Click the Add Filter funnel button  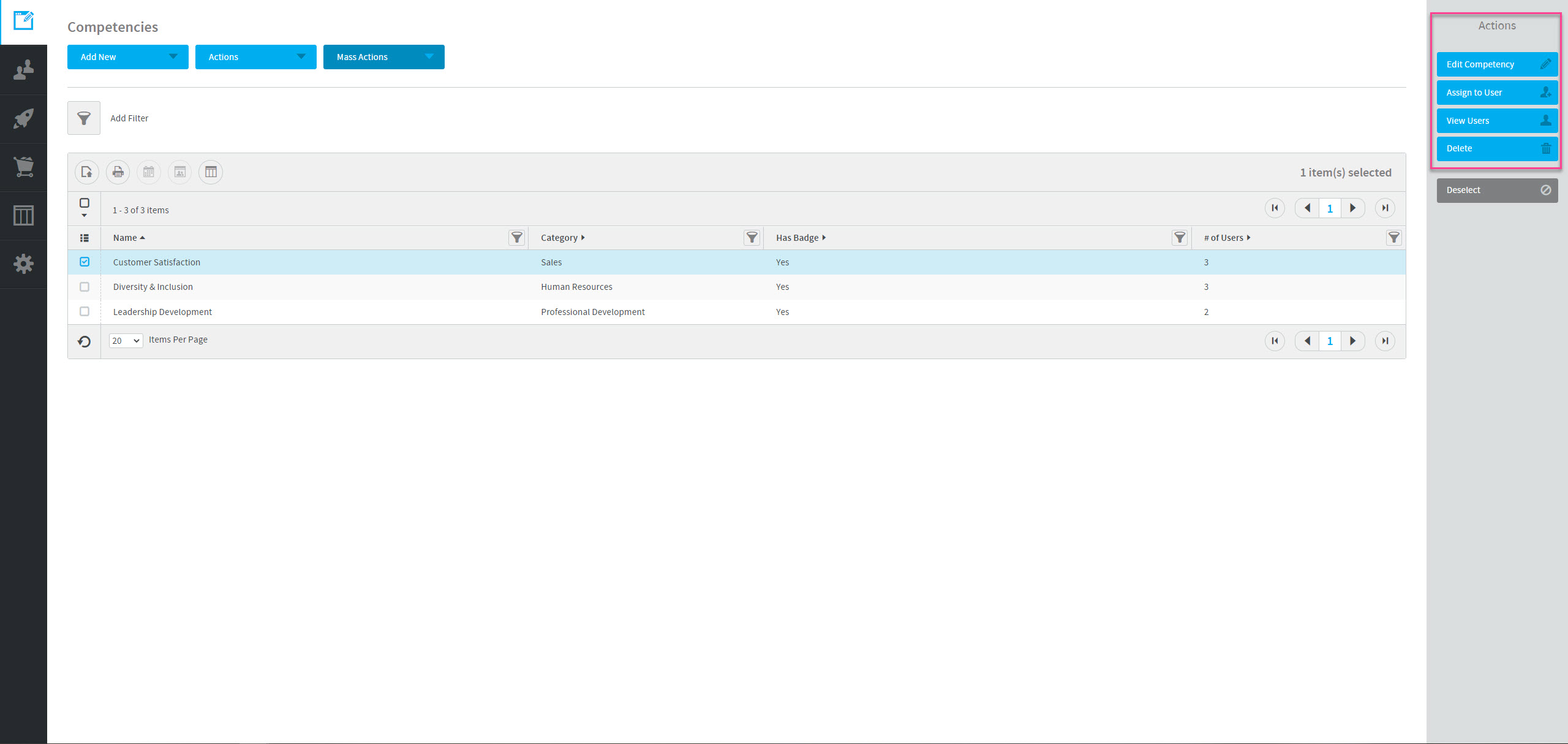pyautogui.click(x=84, y=118)
